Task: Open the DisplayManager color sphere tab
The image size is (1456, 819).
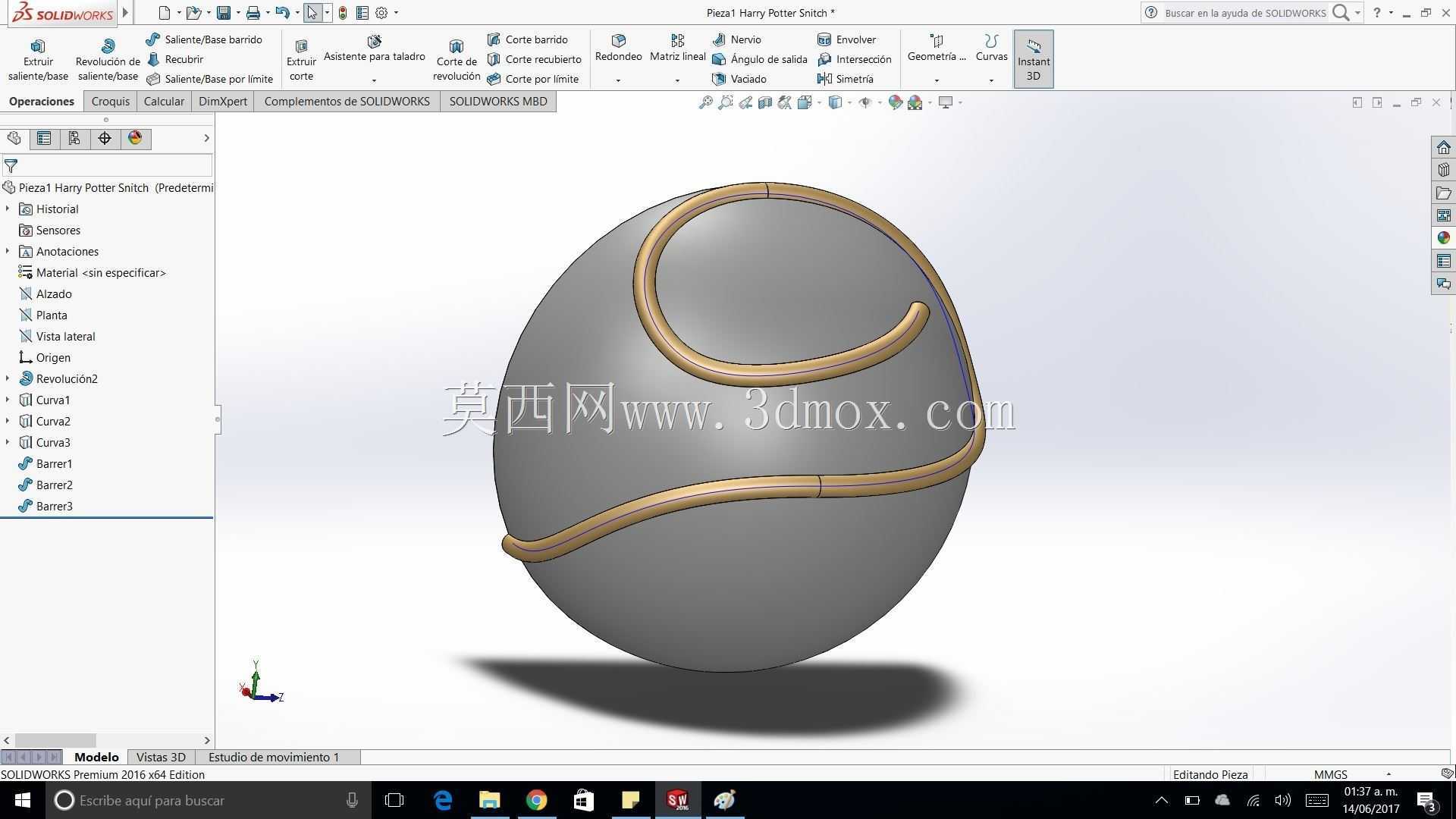Action: pyautogui.click(x=135, y=138)
